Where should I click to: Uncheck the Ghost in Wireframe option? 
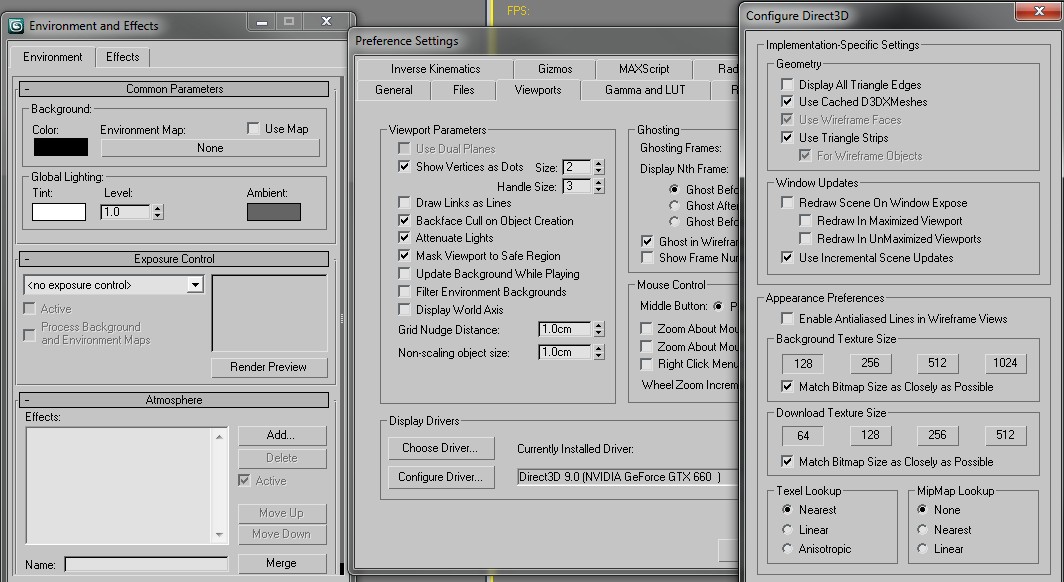pyautogui.click(x=646, y=240)
